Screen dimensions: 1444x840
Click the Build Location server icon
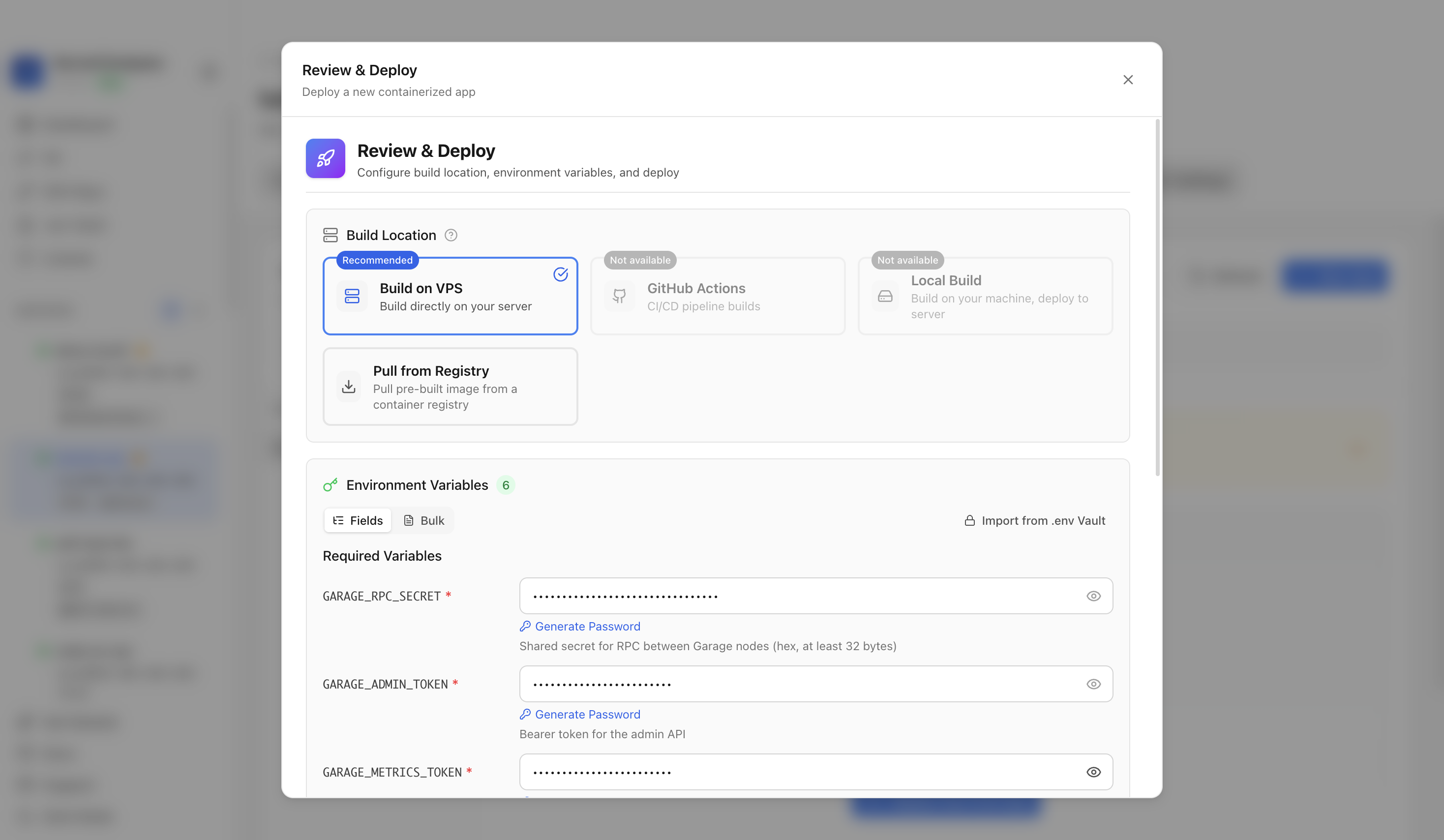point(331,236)
